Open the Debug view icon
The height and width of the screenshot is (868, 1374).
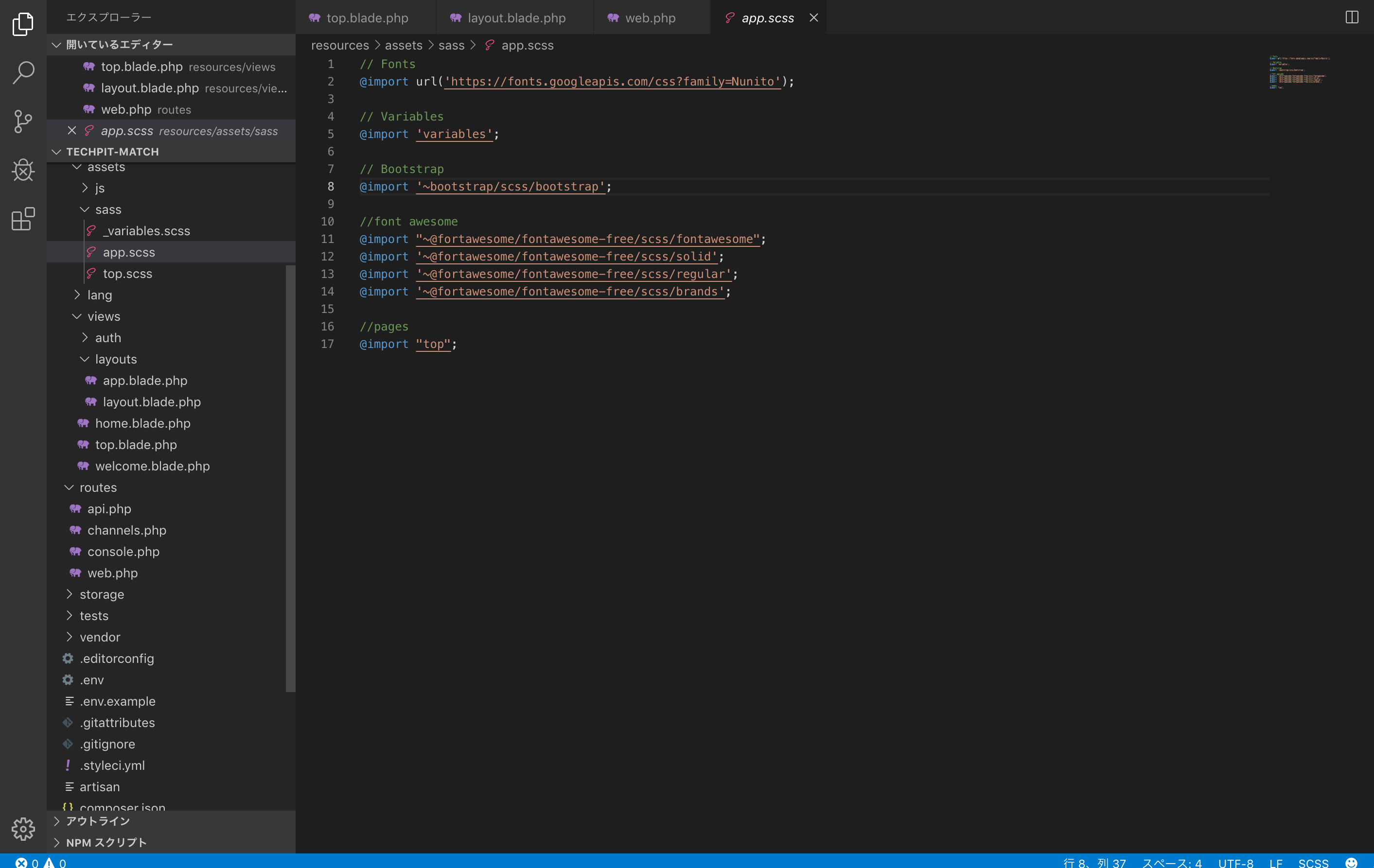point(23,170)
